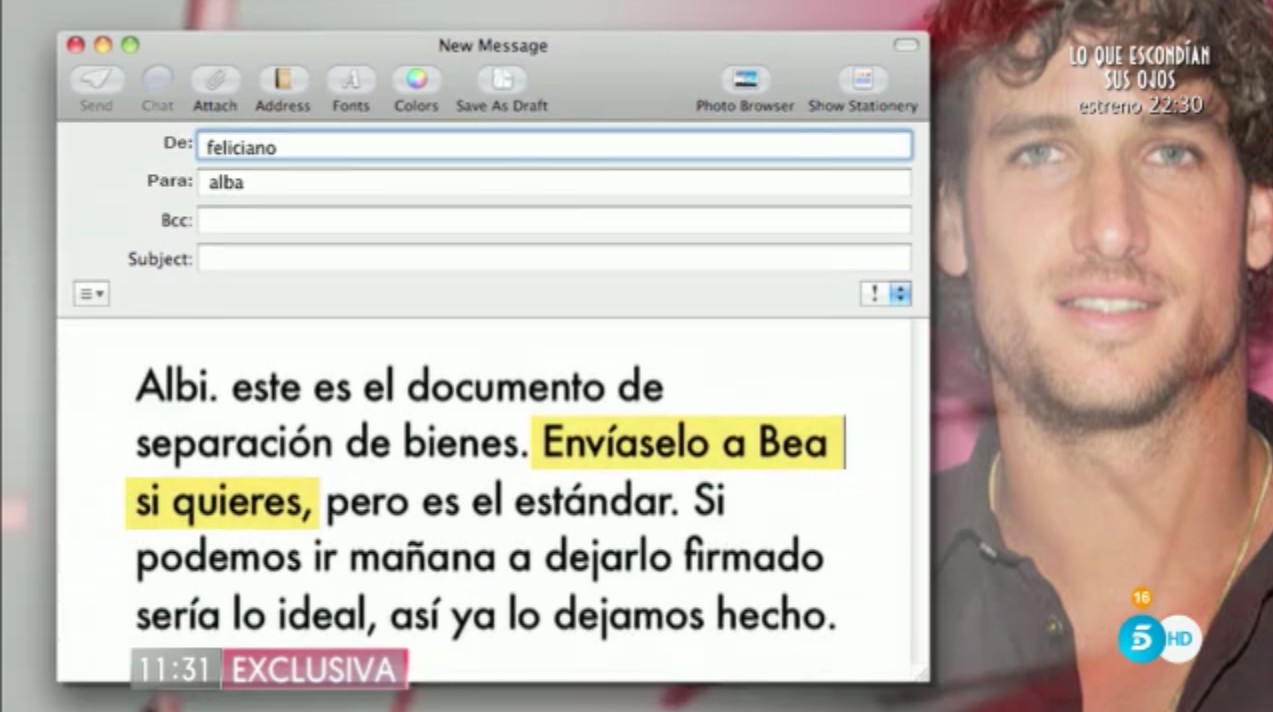Open the Address book icon

pyautogui.click(x=283, y=80)
